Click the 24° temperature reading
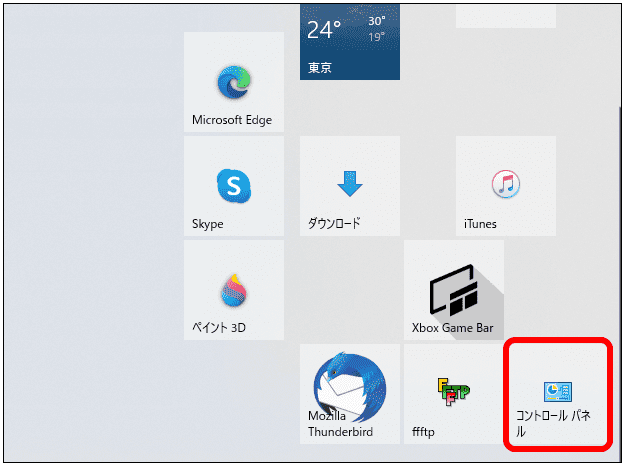 [324, 30]
